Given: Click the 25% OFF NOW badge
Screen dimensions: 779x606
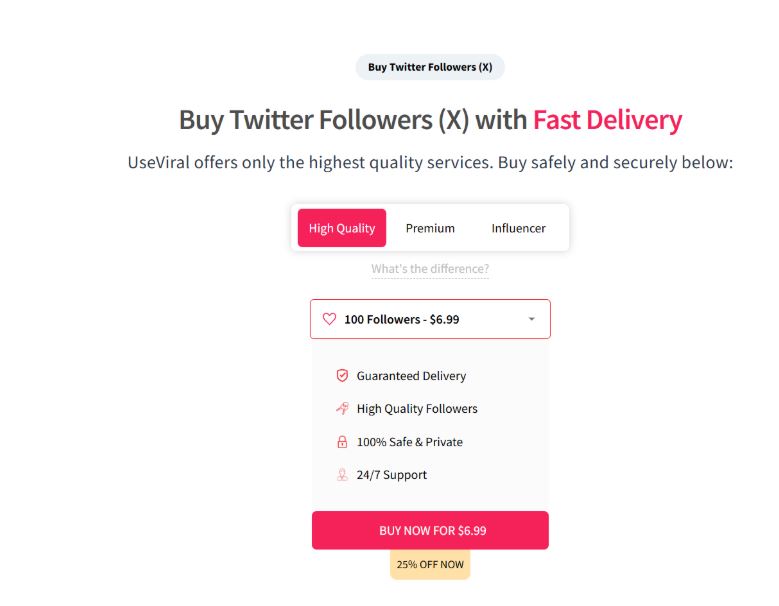Looking at the screenshot, I should click(x=430, y=565).
